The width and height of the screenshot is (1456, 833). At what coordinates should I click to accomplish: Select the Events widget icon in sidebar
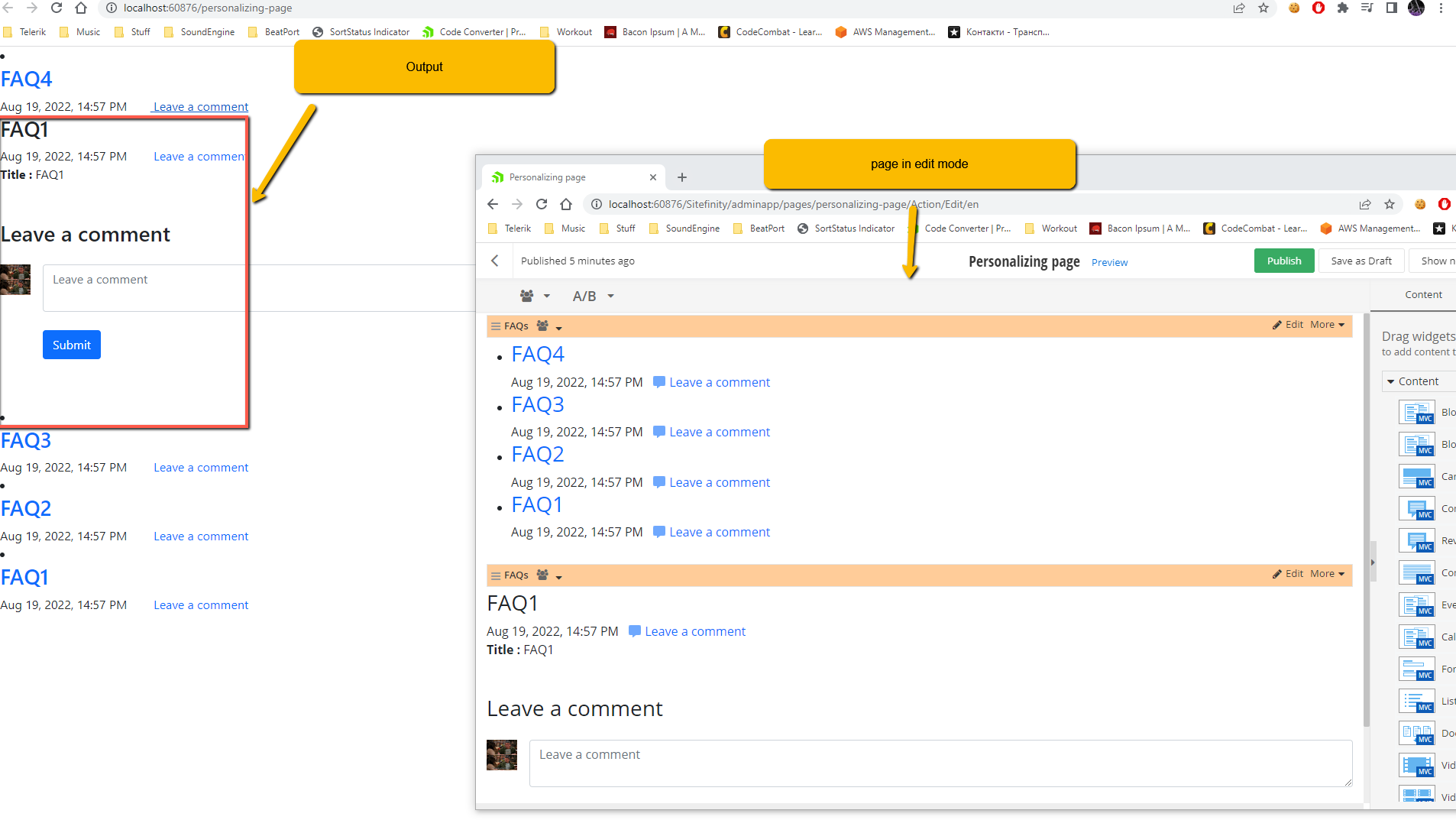tap(1416, 604)
